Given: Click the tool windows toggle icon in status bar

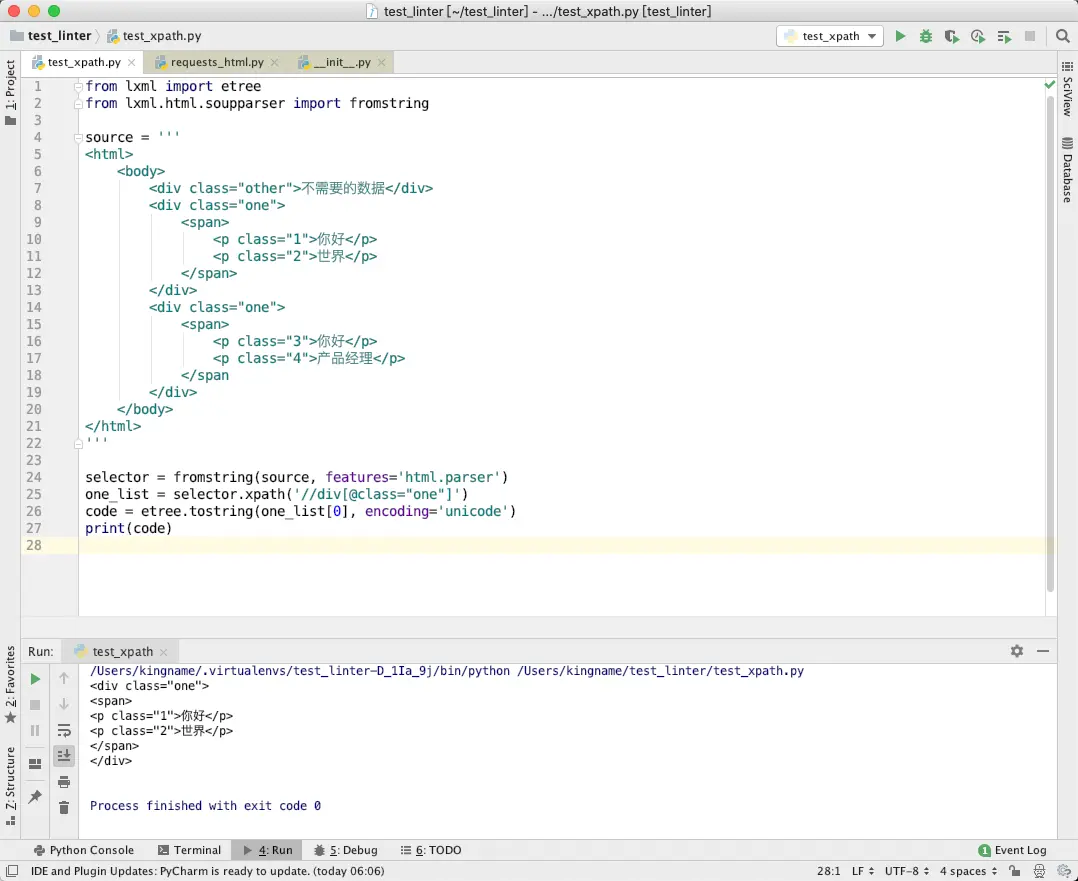Looking at the screenshot, I should (12, 871).
